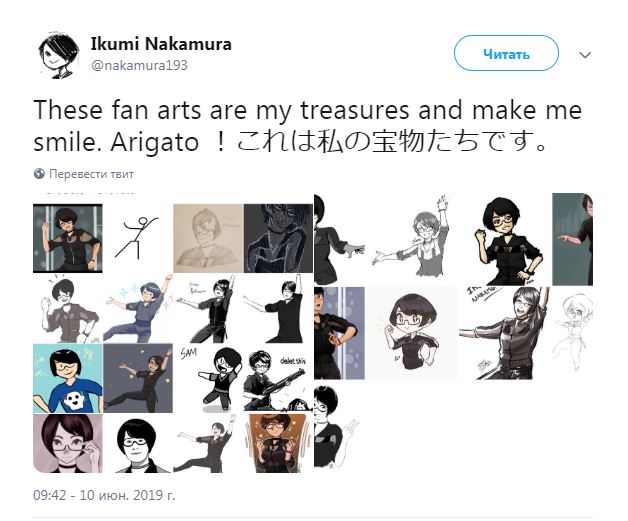This screenshot has width=628, height=521.
Task: Open the stick figure fan art thumbnail
Action: 138,238
